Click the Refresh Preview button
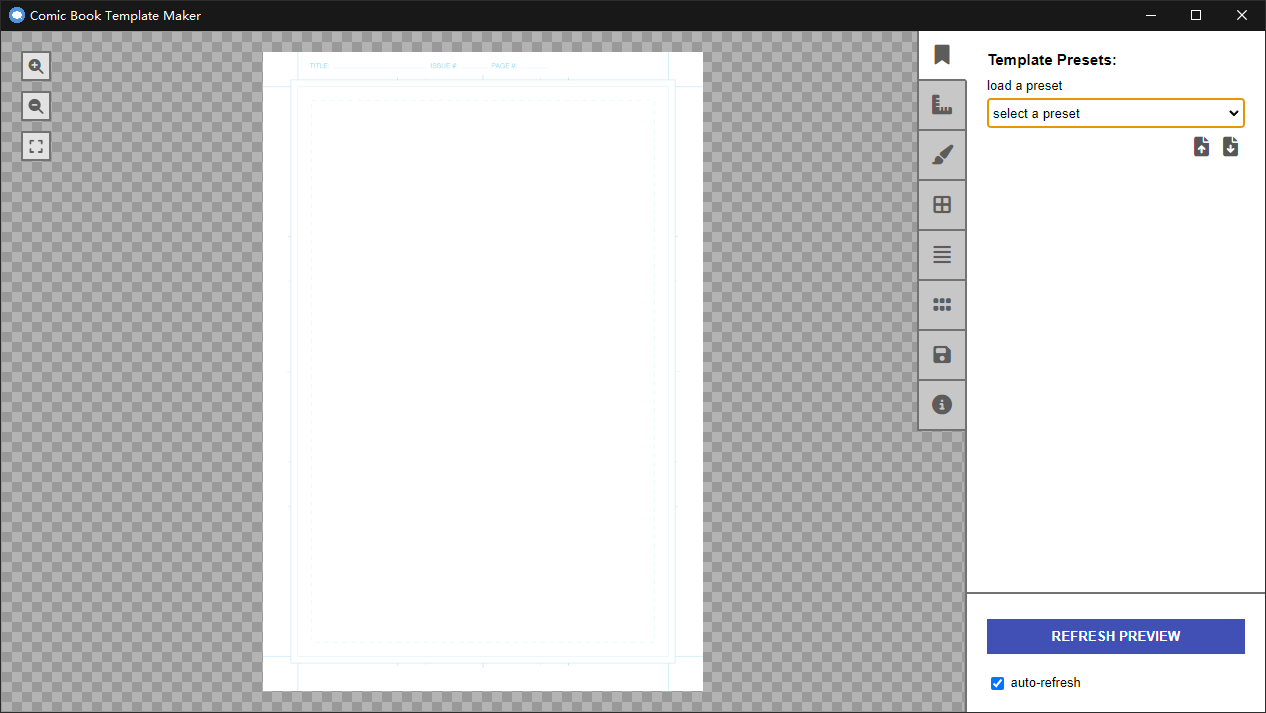This screenshot has width=1266, height=713. coord(1116,636)
